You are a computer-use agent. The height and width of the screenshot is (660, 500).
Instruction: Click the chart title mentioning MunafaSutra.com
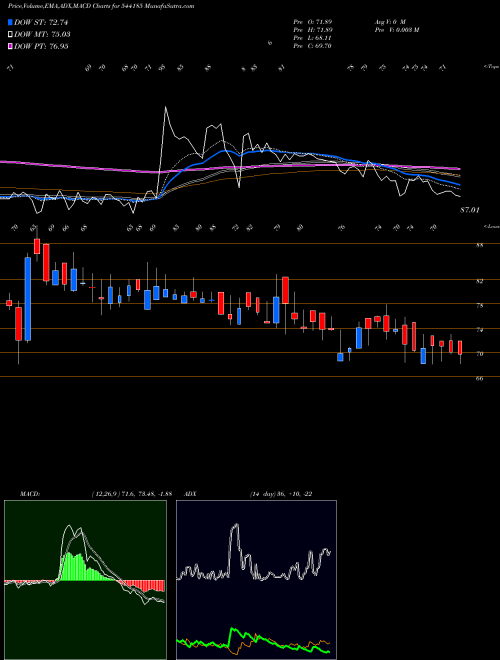(101, 7)
